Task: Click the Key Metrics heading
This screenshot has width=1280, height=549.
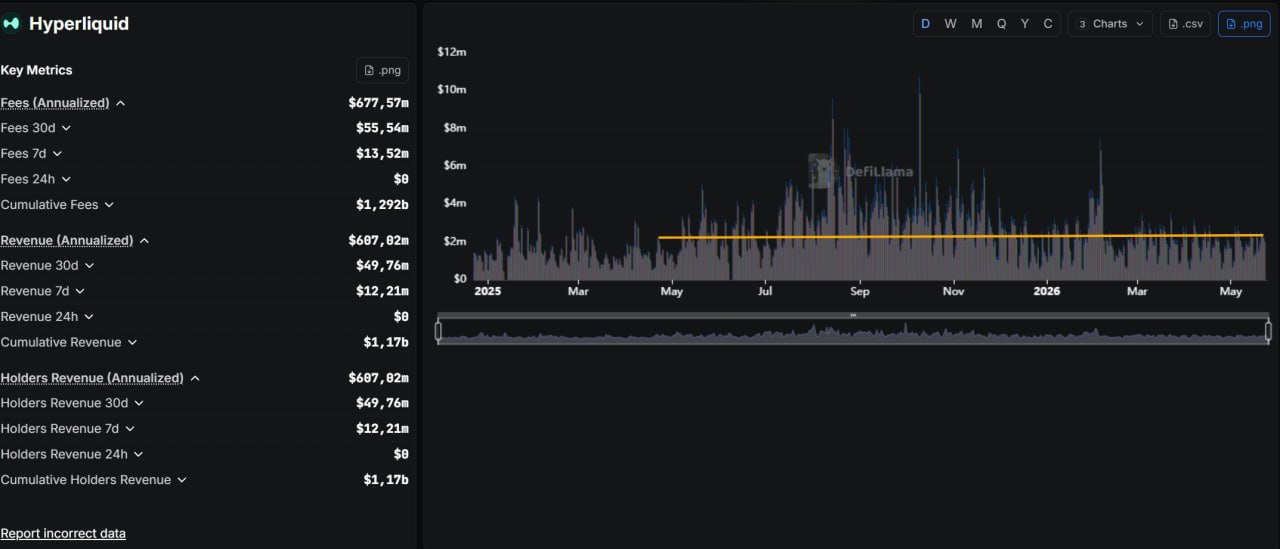Action: click(x=36, y=70)
